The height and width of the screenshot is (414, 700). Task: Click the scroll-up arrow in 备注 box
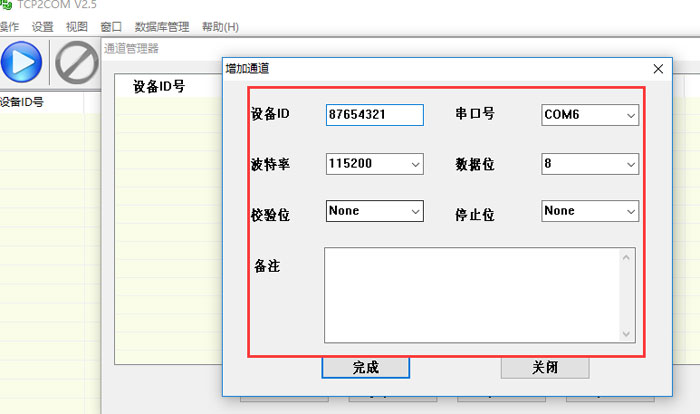pos(627,258)
